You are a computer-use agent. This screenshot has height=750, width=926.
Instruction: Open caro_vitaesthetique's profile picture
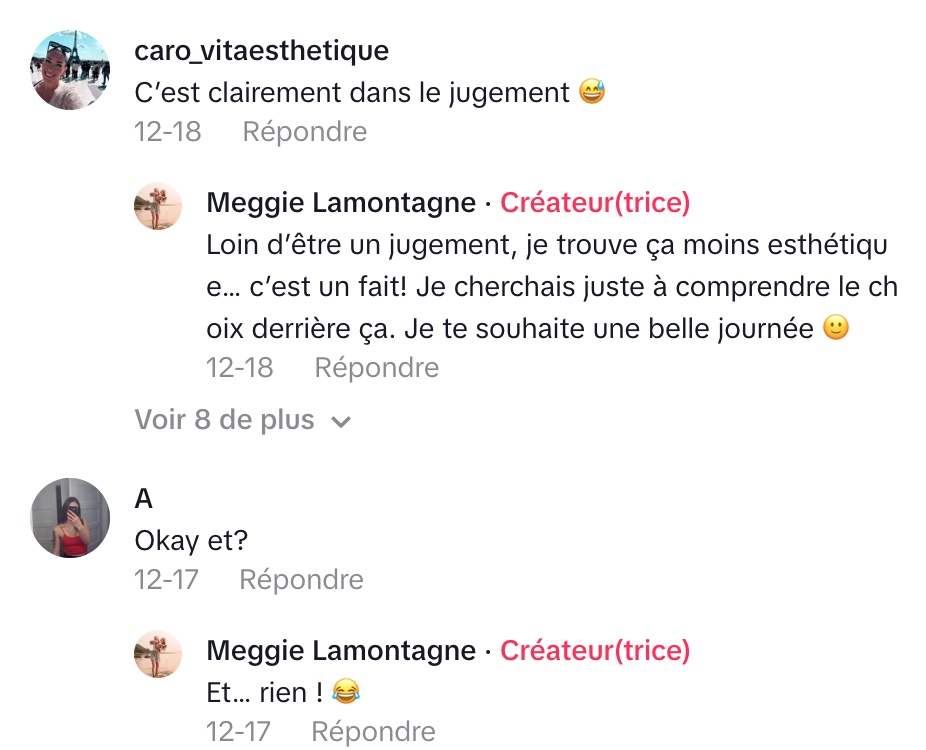(x=70, y=70)
